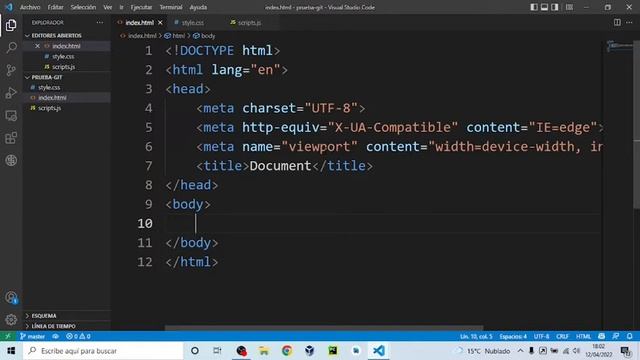Change end of line sequence CRLF
The width and height of the screenshot is (640, 360).
562,336
